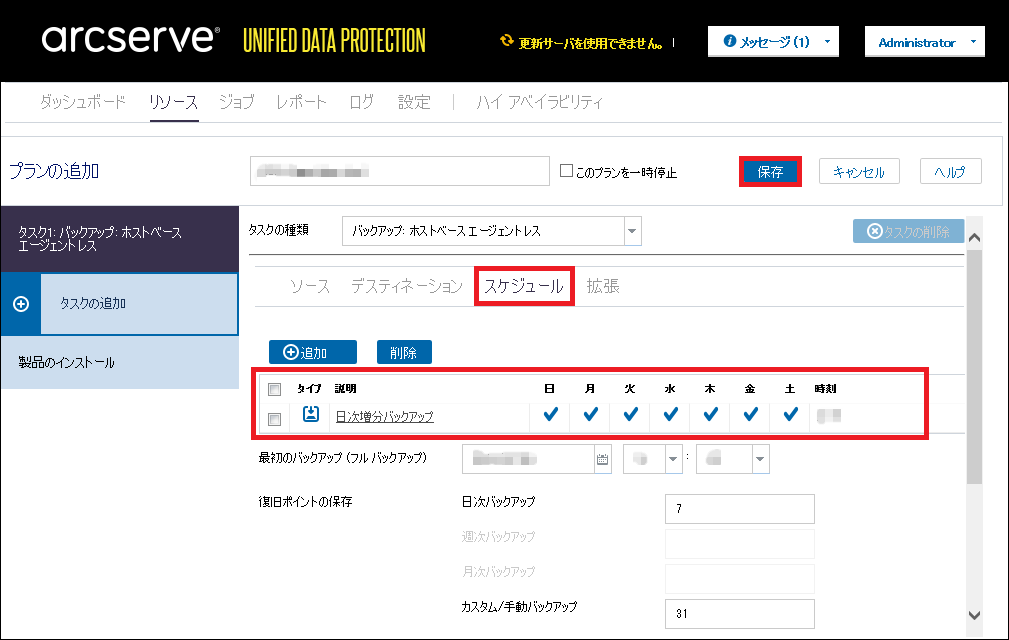The width and height of the screenshot is (1009, 640).
Task: Toggle the Sunday (日) checkmark
Action: click(550, 414)
